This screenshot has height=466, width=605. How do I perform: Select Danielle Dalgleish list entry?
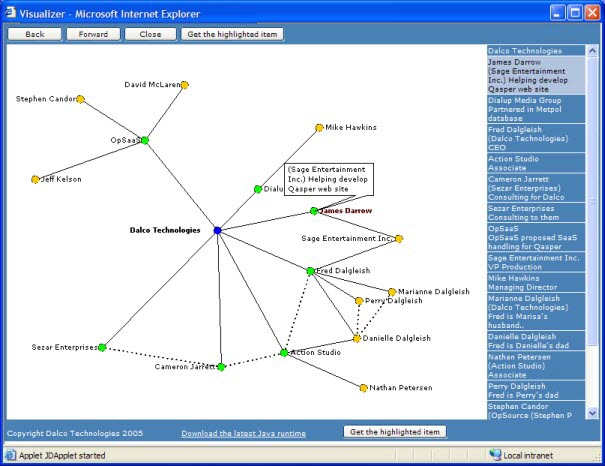click(536, 341)
